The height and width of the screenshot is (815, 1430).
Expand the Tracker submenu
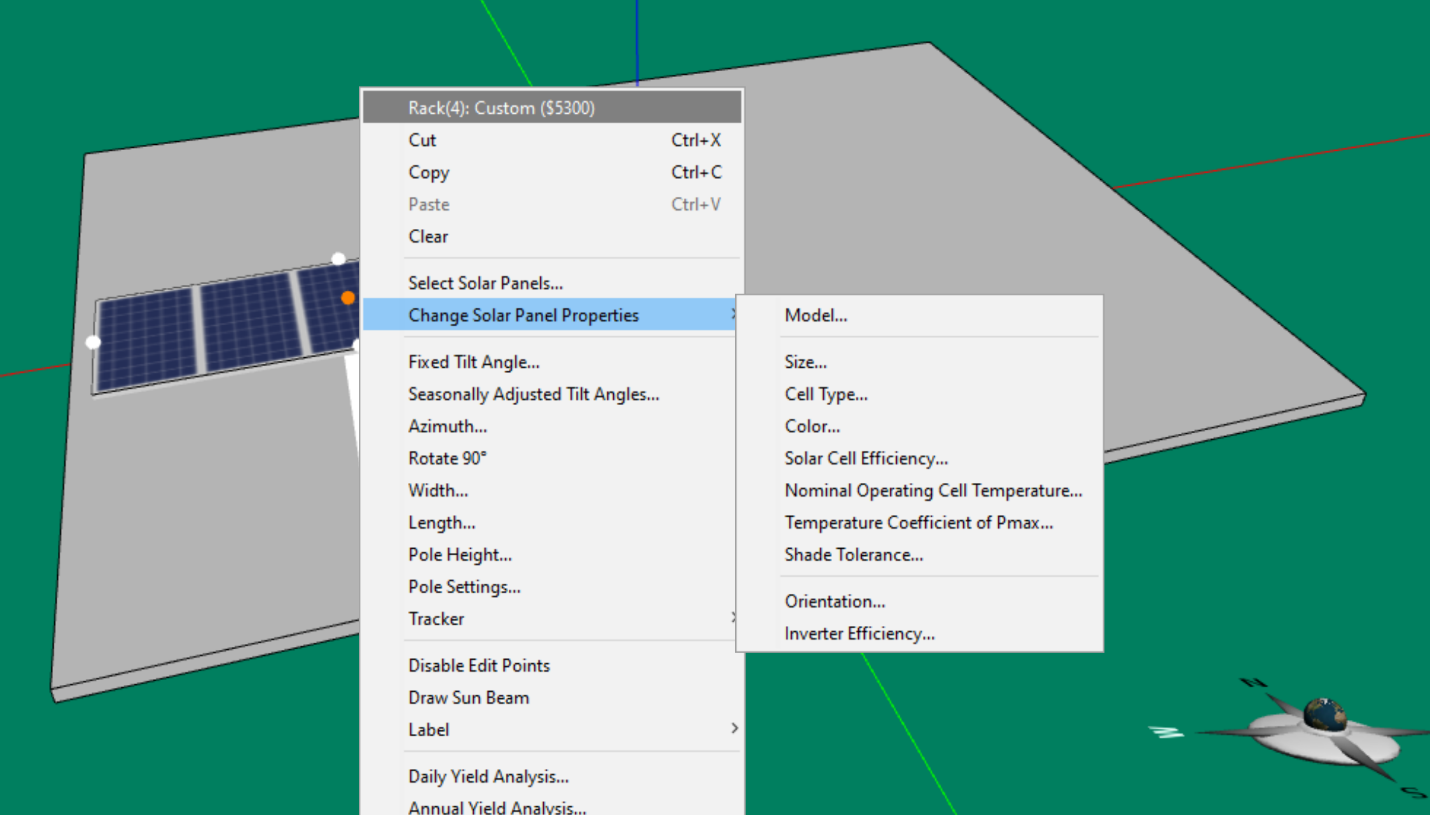pyautogui.click(x=436, y=619)
